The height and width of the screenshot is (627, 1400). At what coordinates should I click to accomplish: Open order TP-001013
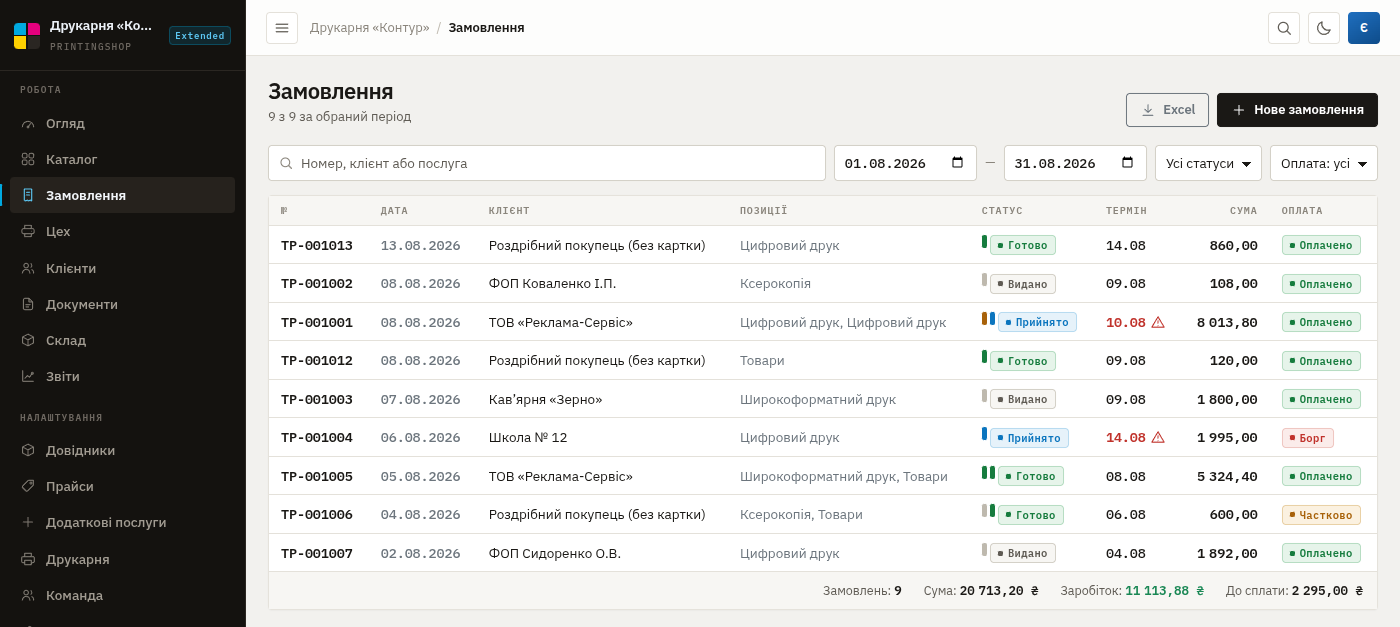click(x=317, y=245)
